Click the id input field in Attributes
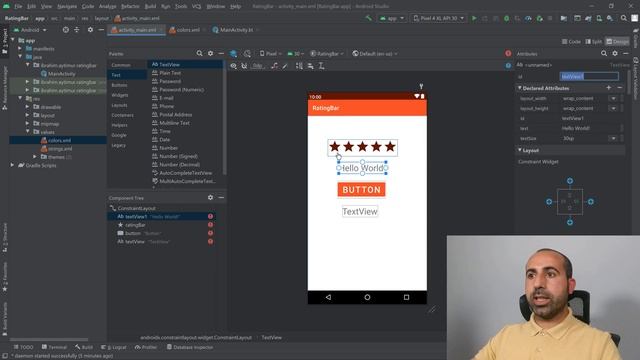Screen dimensions: 640x360 (x=589, y=76)
